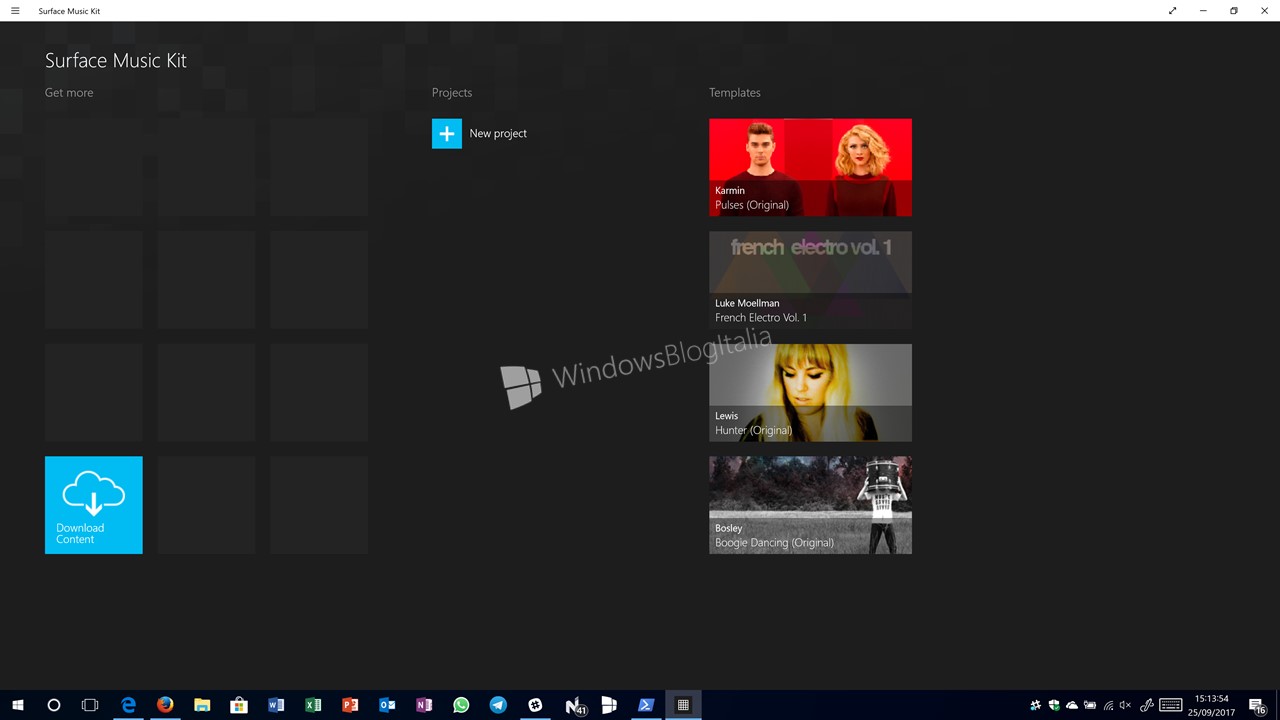The image size is (1280, 720).
Task: Open File Explorer from the taskbar
Action: coord(202,705)
